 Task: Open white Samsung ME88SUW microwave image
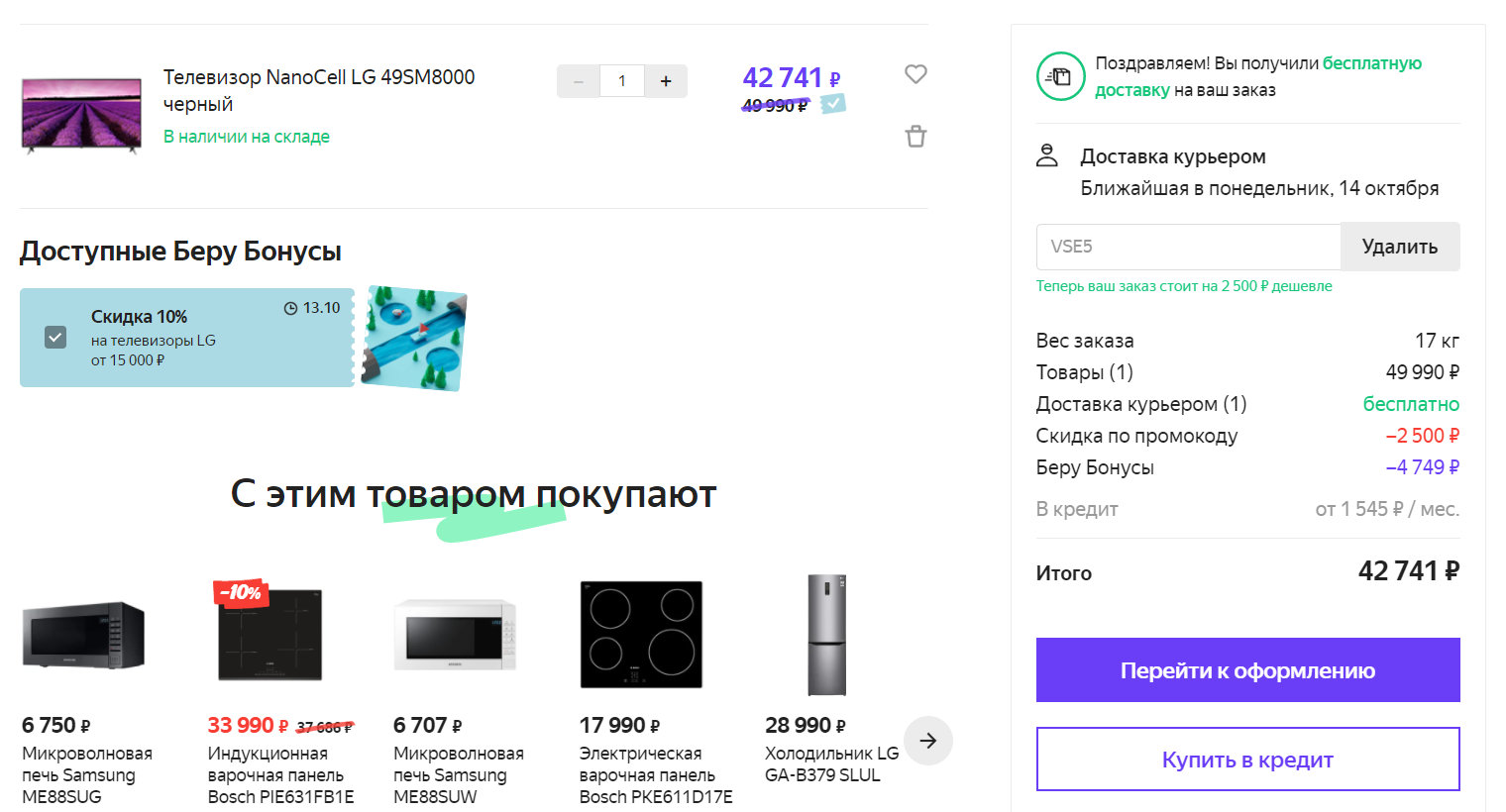pos(455,635)
